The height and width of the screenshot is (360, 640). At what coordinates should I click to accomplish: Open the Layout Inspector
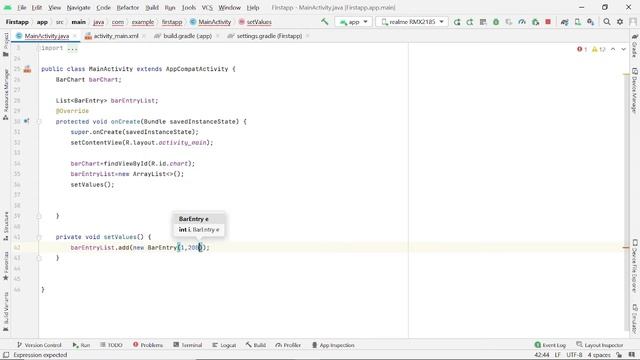pyautogui.click(x=600, y=345)
